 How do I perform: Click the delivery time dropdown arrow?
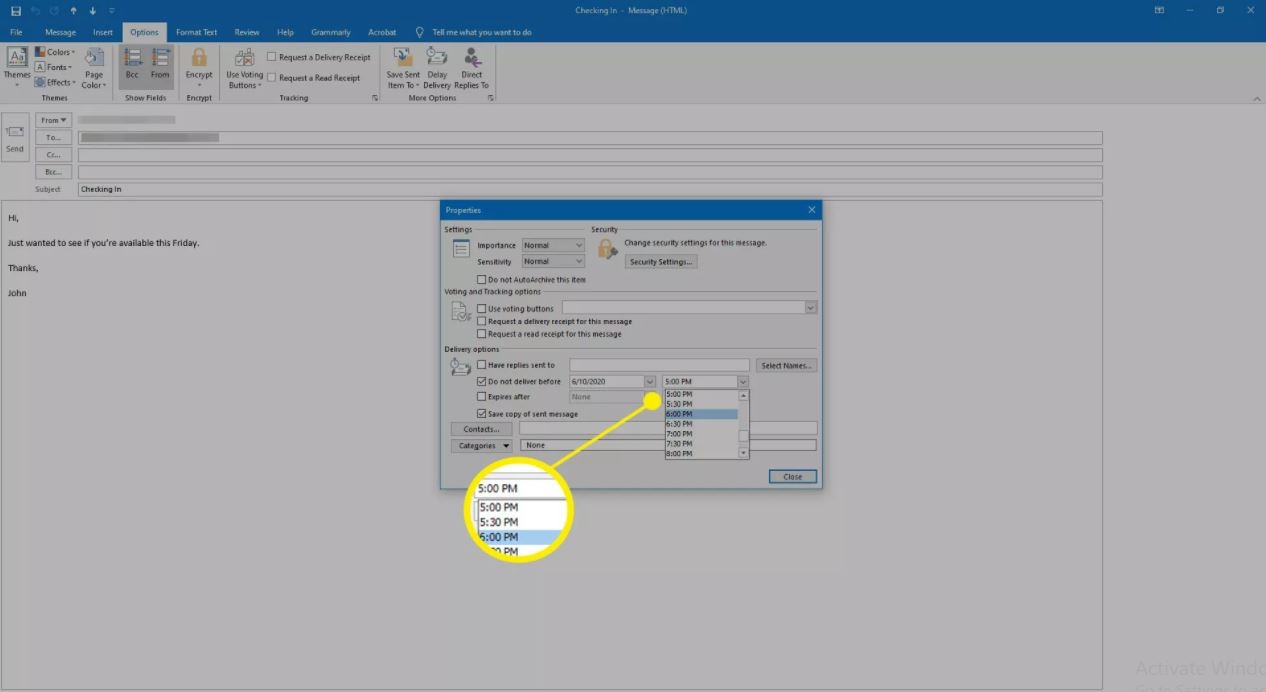pyautogui.click(x=743, y=382)
